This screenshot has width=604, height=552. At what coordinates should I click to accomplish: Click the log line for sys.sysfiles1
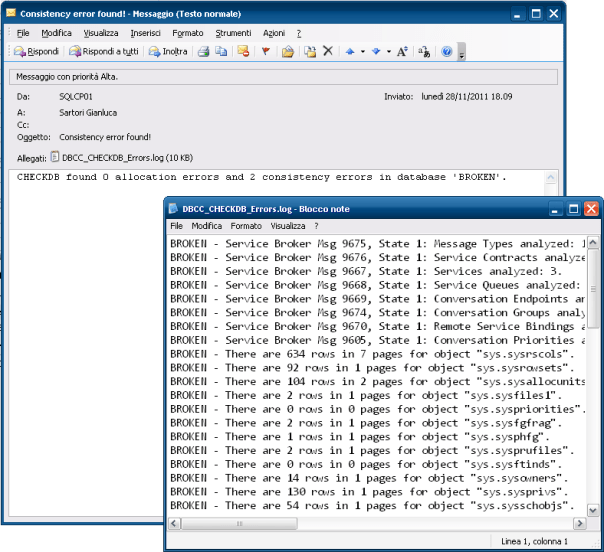[x=366, y=395]
